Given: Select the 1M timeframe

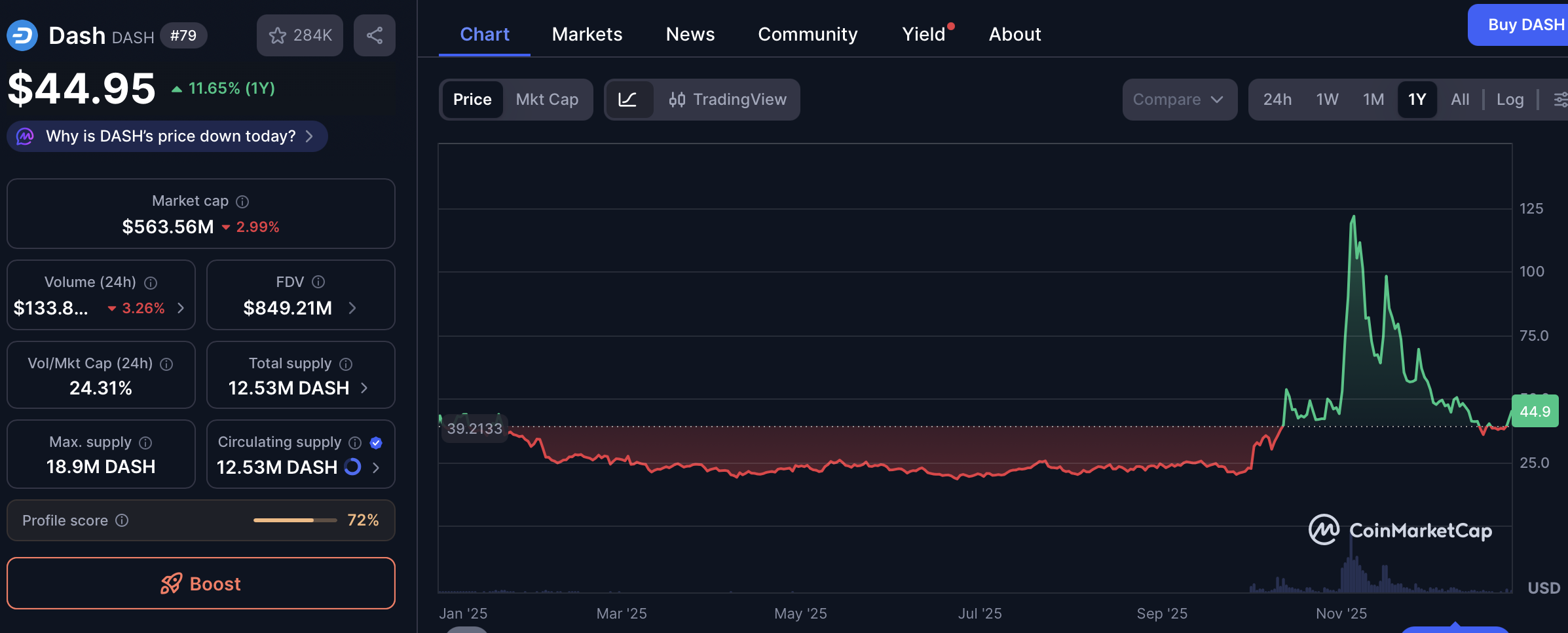Looking at the screenshot, I should pyautogui.click(x=1373, y=100).
